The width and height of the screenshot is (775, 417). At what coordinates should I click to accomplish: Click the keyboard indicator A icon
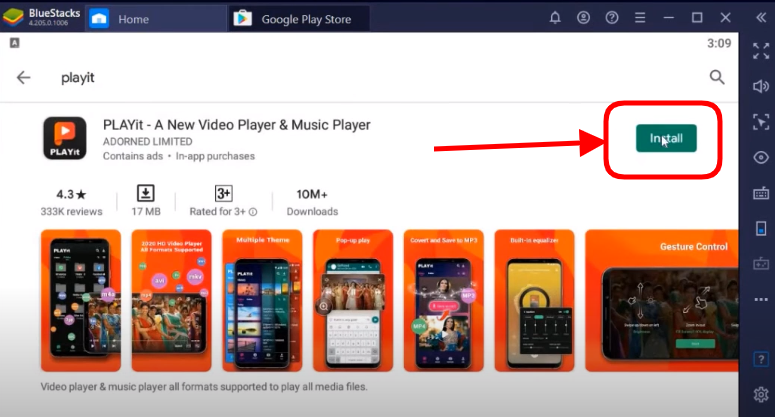click(14, 43)
